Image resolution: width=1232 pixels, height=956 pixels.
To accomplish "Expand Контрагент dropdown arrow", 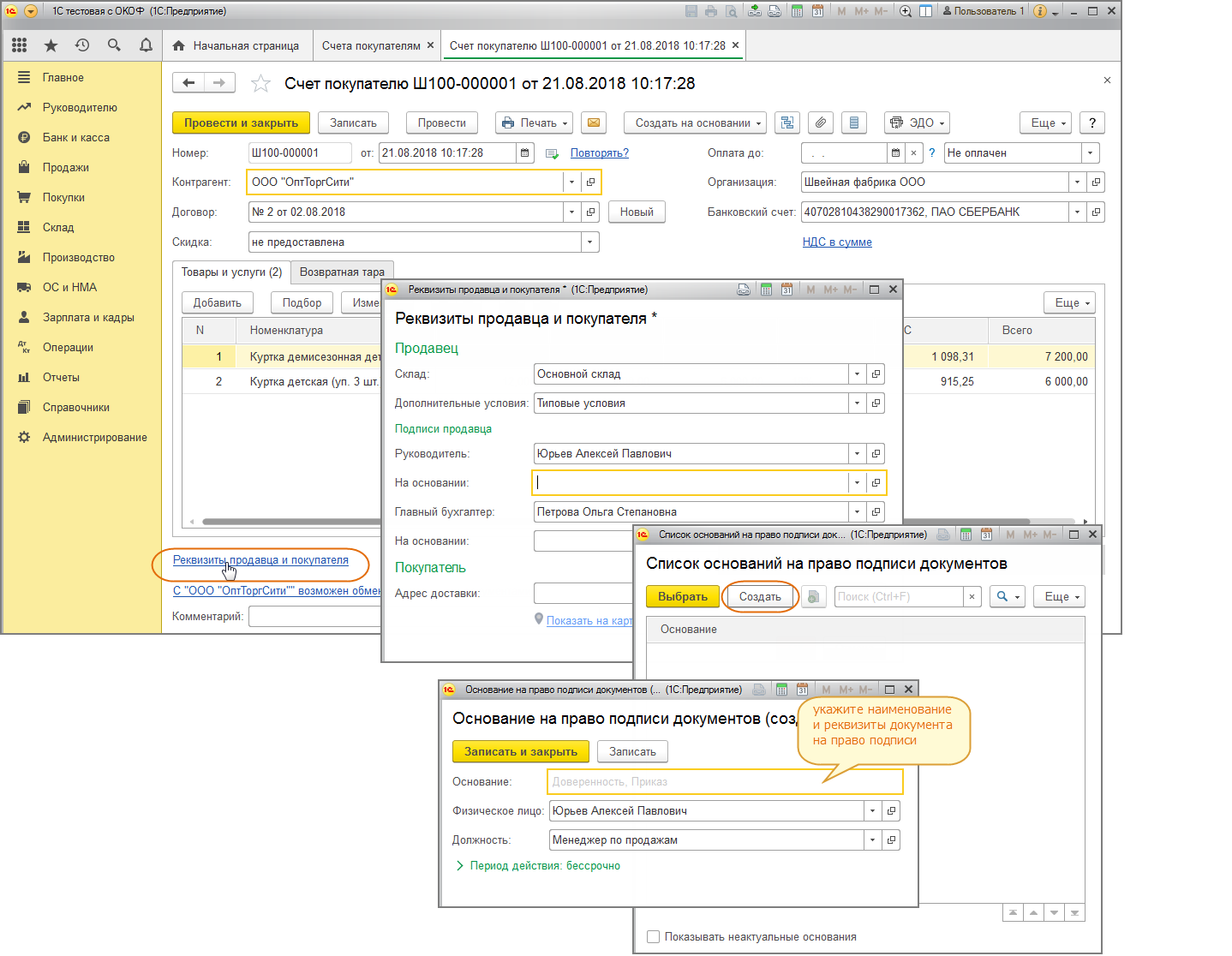I will click(571, 182).
